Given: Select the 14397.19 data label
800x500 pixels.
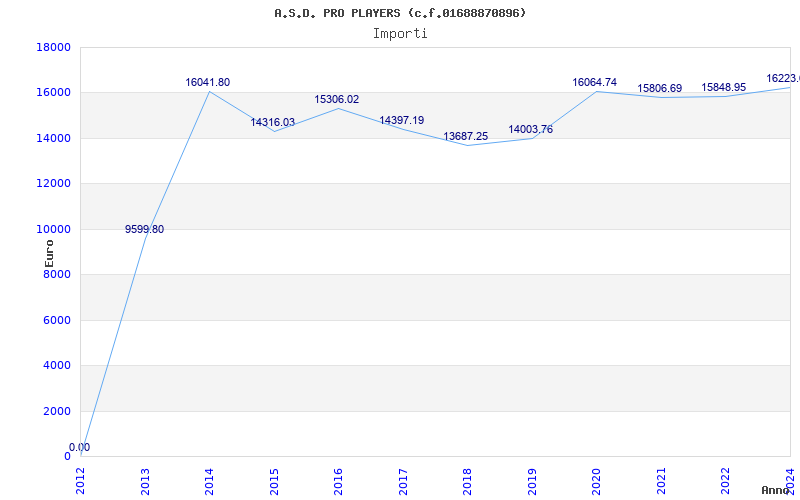Looking at the screenshot, I should click(x=402, y=120).
